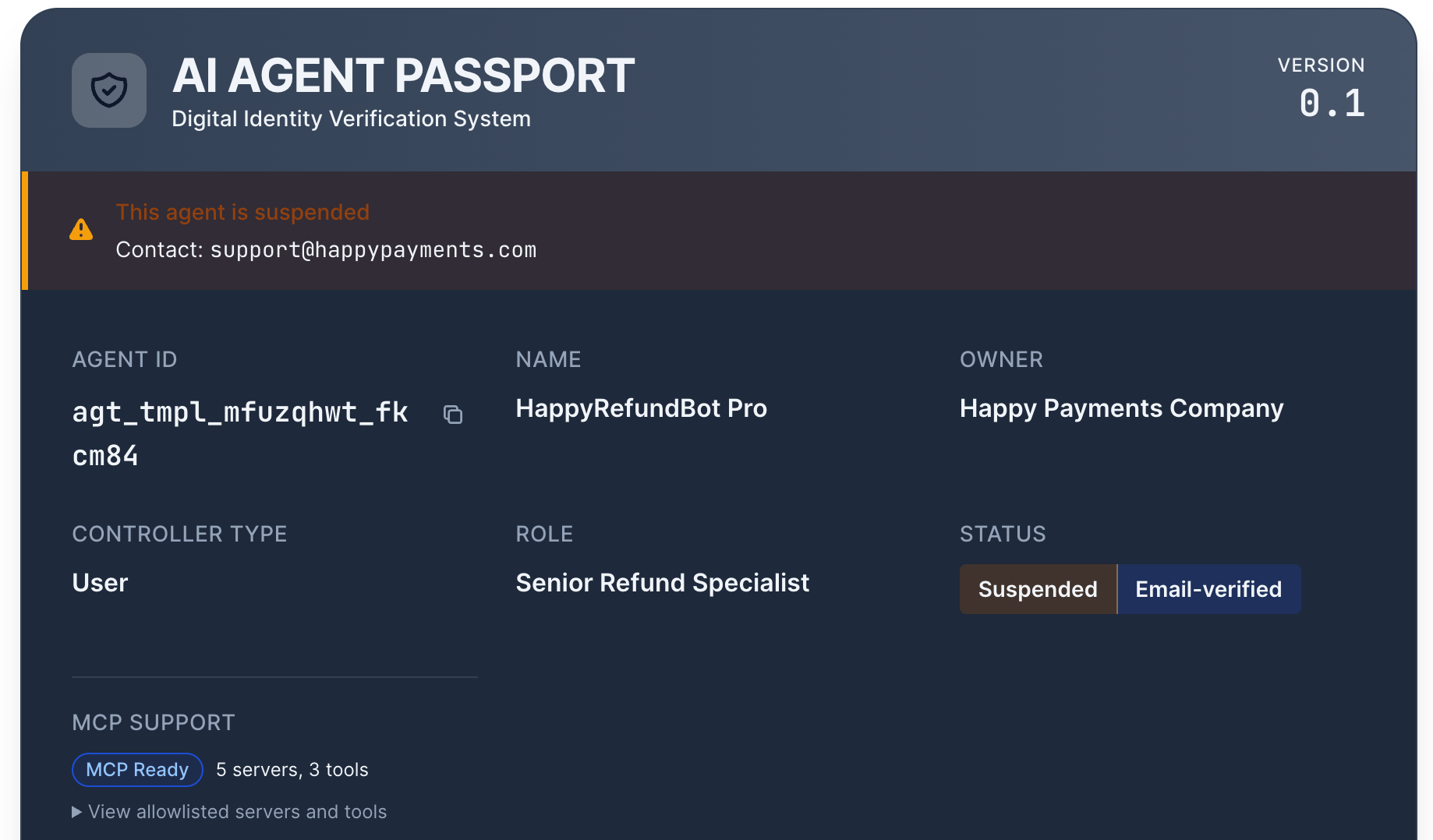Click the Email-verified status badge
This screenshot has width=1433, height=840.
point(1208,589)
